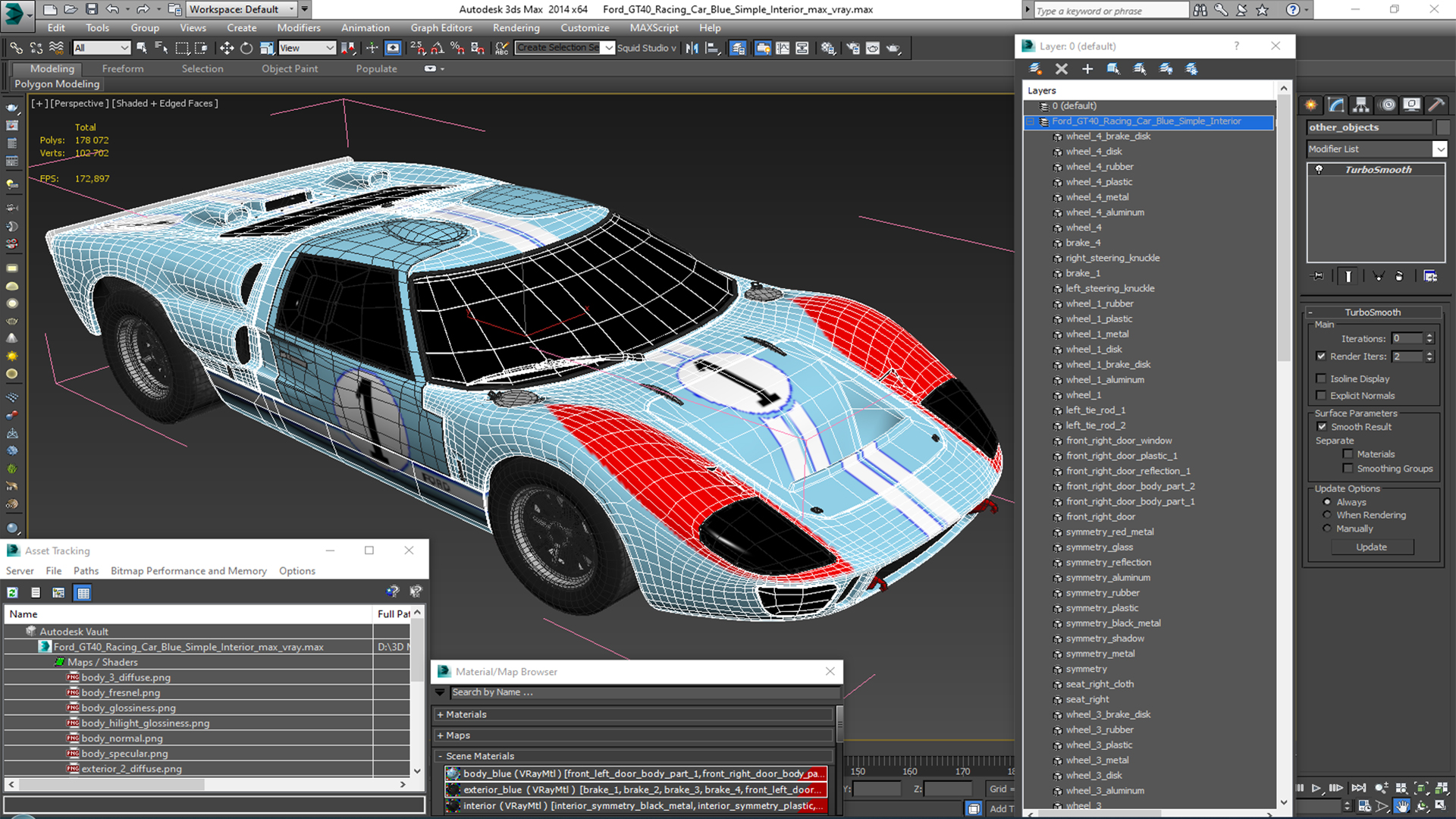Select the Manually update radio button
1456x819 pixels.
point(1327,529)
